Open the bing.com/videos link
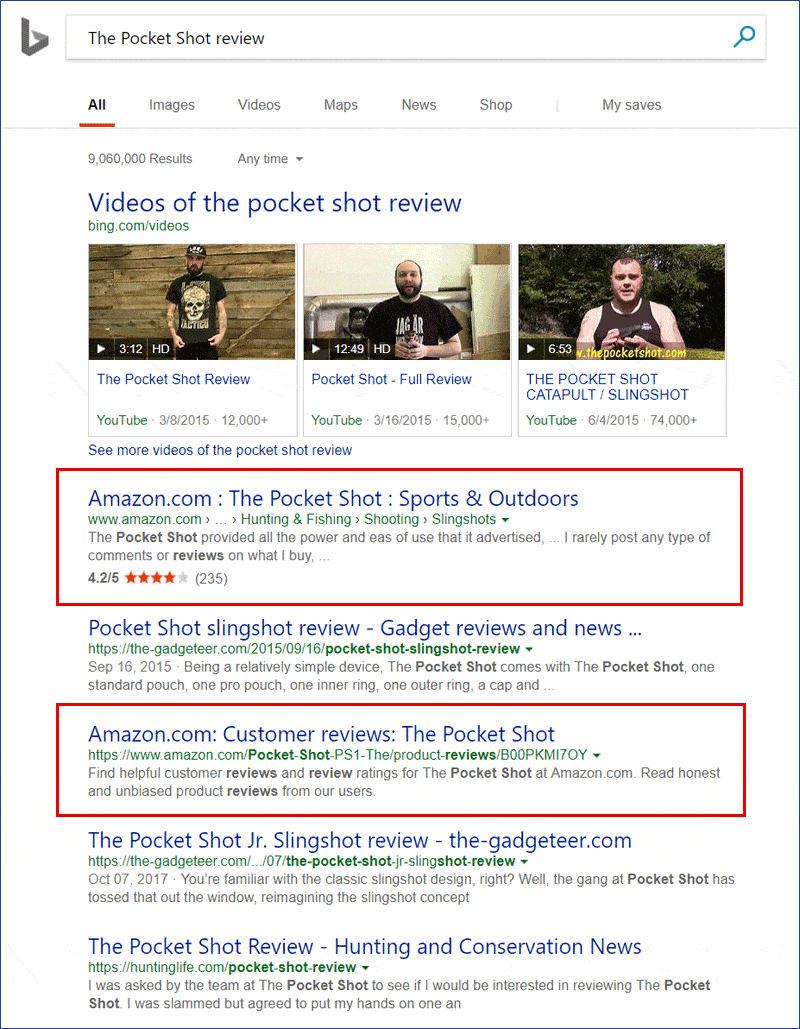Screen dimensions: 800x1029 [x=138, y=226]
